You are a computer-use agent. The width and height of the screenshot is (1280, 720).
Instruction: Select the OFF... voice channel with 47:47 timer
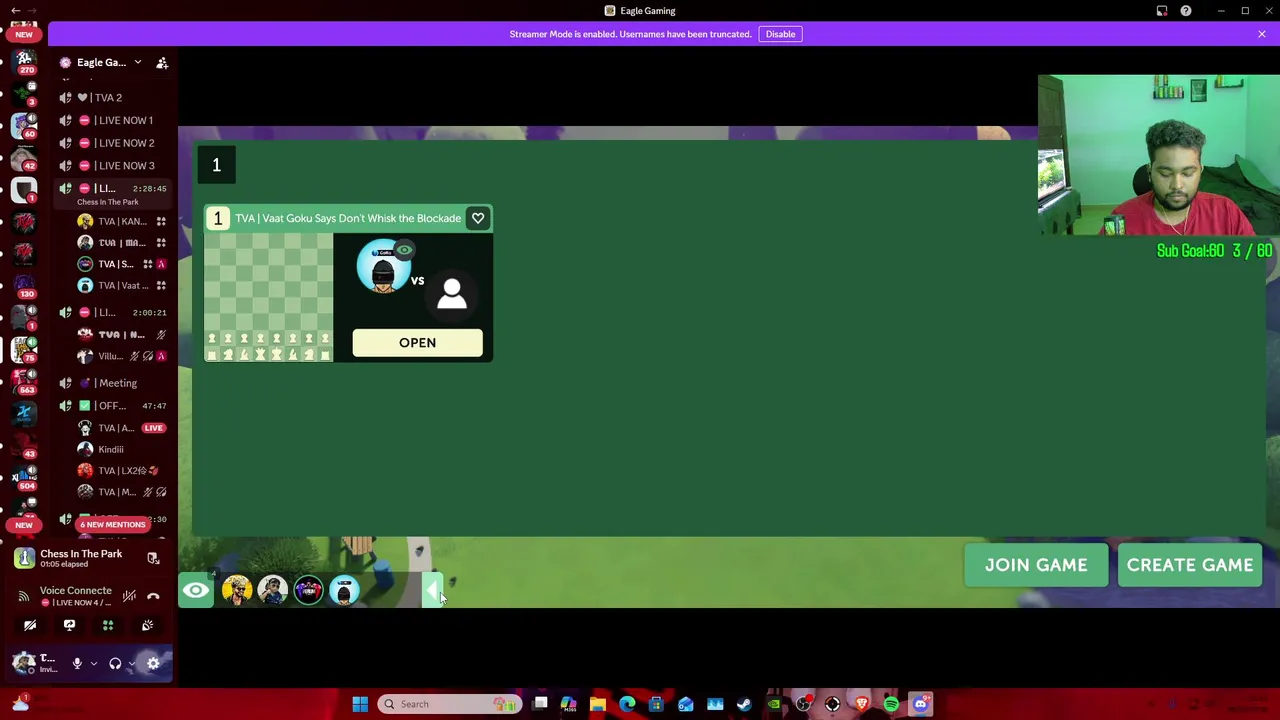pos(110,406)
